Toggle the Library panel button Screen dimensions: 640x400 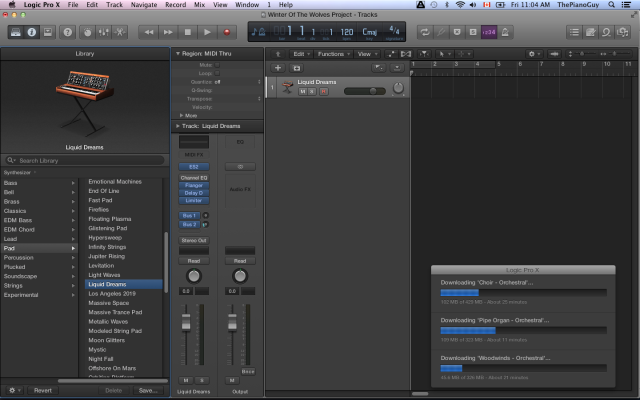coord(16,32)
